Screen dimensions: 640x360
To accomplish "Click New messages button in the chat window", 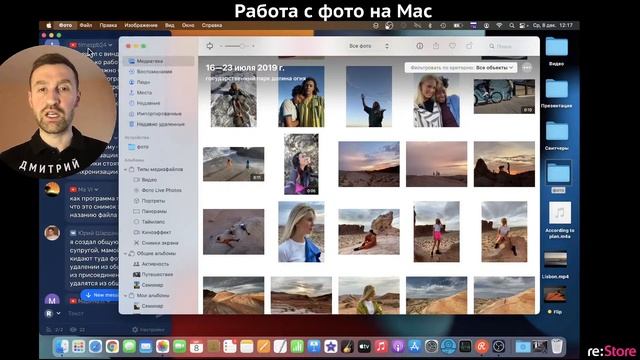I will click(x=100, y=295).
